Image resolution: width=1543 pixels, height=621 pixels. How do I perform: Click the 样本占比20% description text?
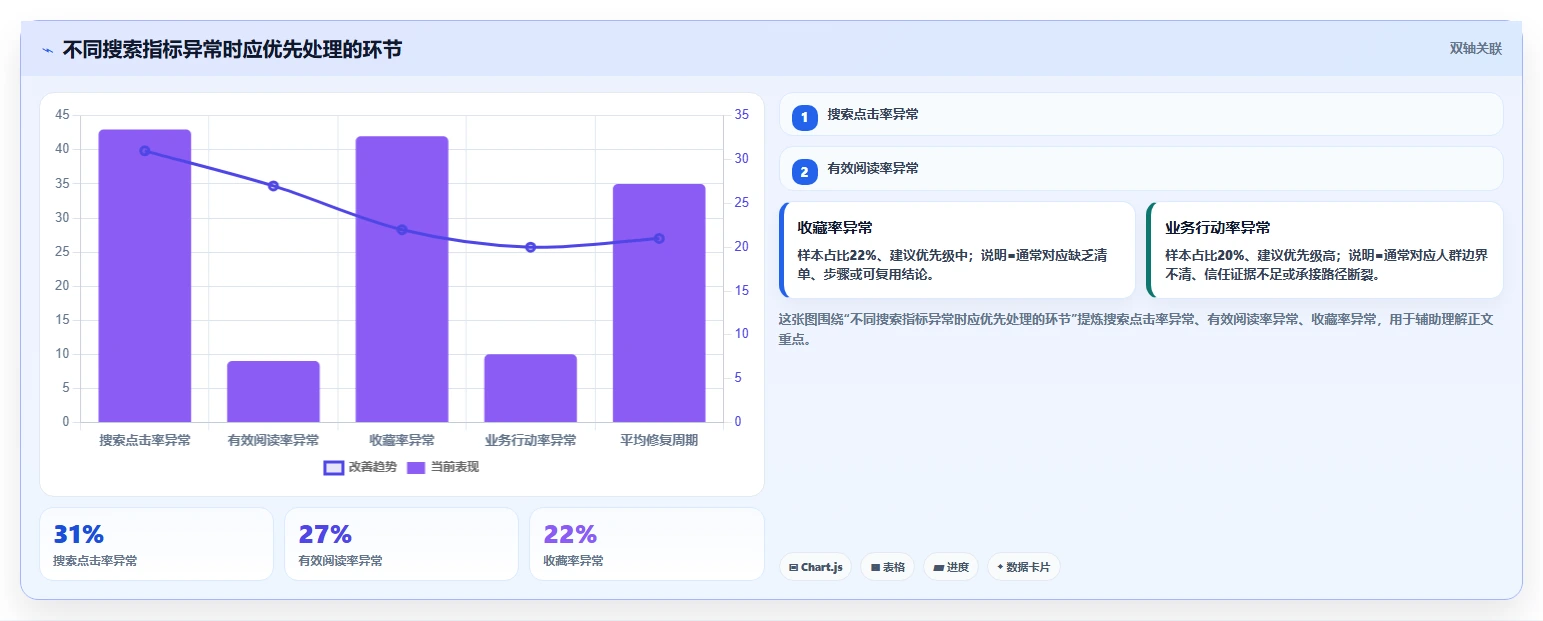pyautogui.click(x=1326, y=264)
